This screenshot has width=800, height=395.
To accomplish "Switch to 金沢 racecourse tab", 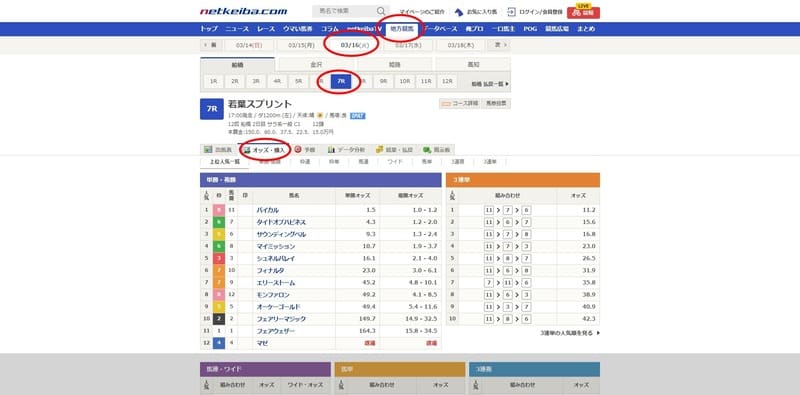I will click(316, 65).
